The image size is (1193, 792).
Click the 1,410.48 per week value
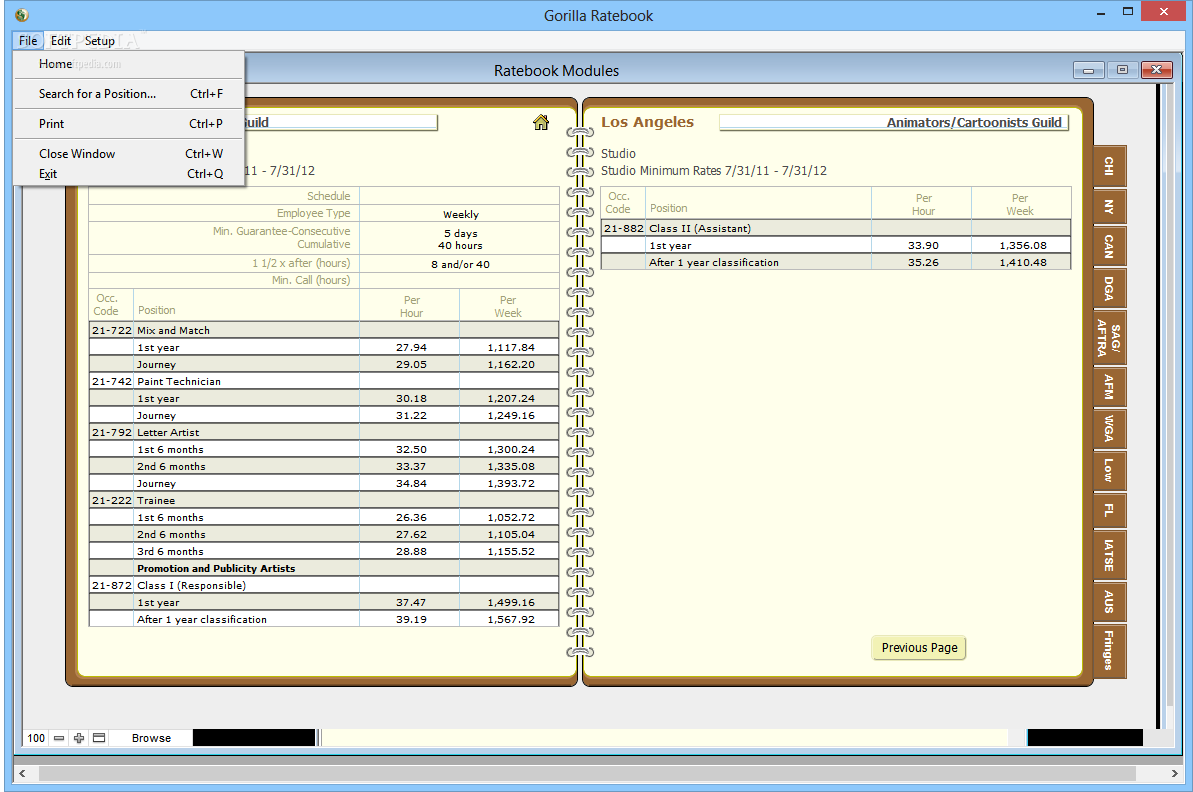pos(1023,262)
